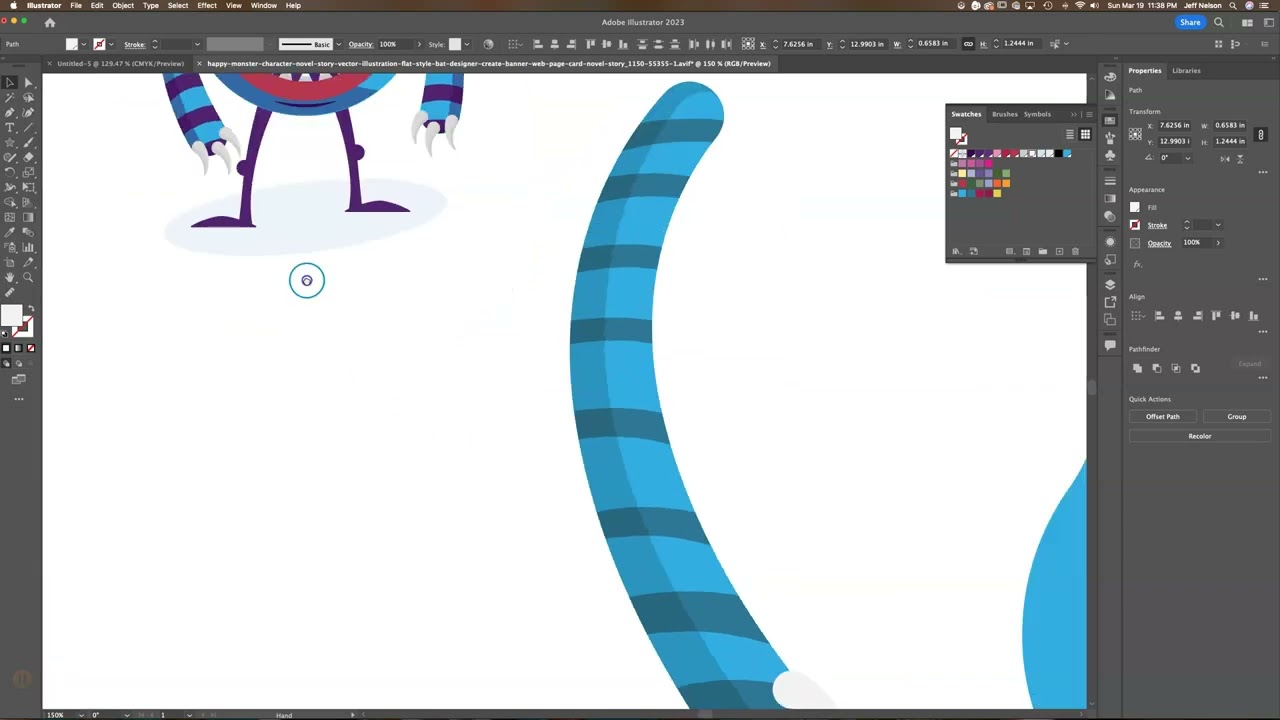
Task: Click the New Swatch plus icon
Action: tap(1059, 251)
